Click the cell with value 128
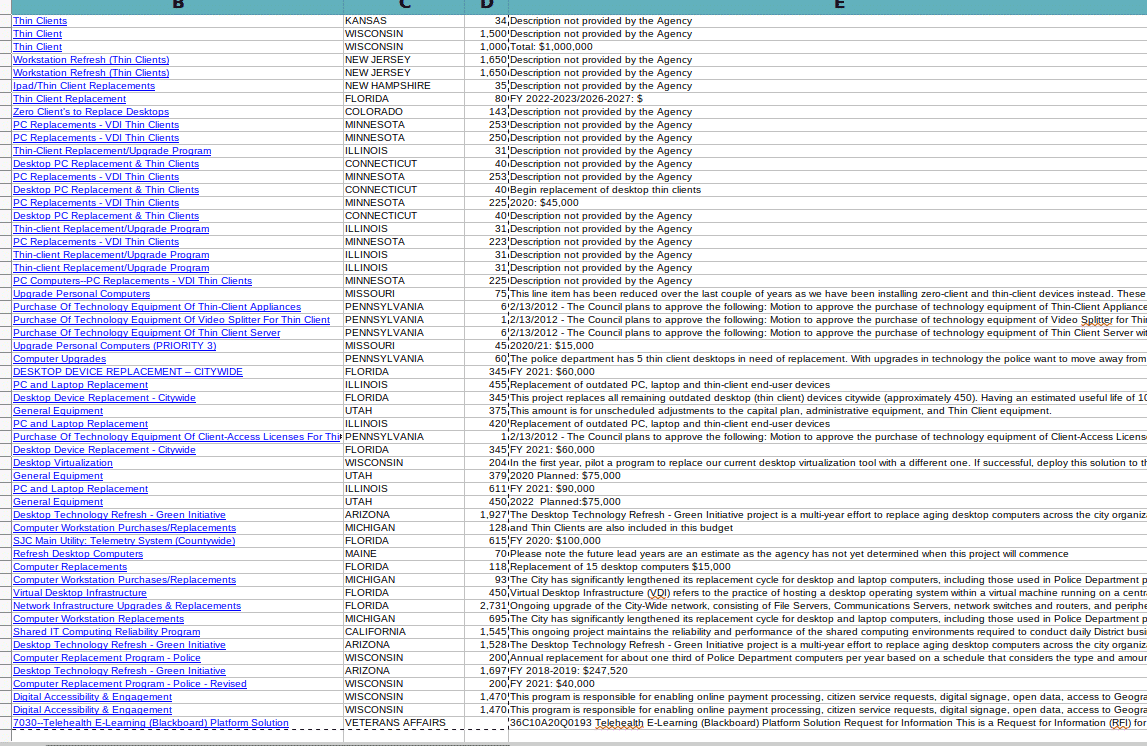Image resolution: width=1147 pixels, height=746 pixels. click(x=486, y=528)
